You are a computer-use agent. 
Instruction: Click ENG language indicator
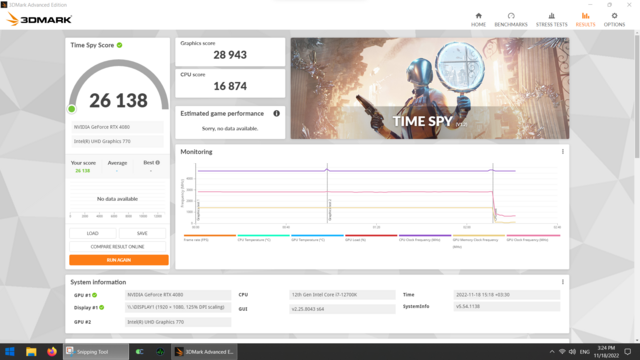(584, 351)
